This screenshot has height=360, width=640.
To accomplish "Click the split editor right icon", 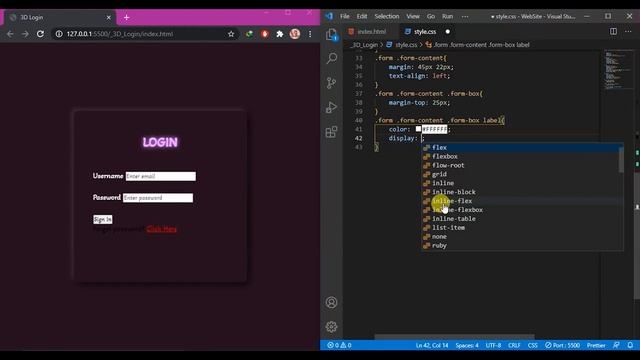I will (x=613, y=31).
